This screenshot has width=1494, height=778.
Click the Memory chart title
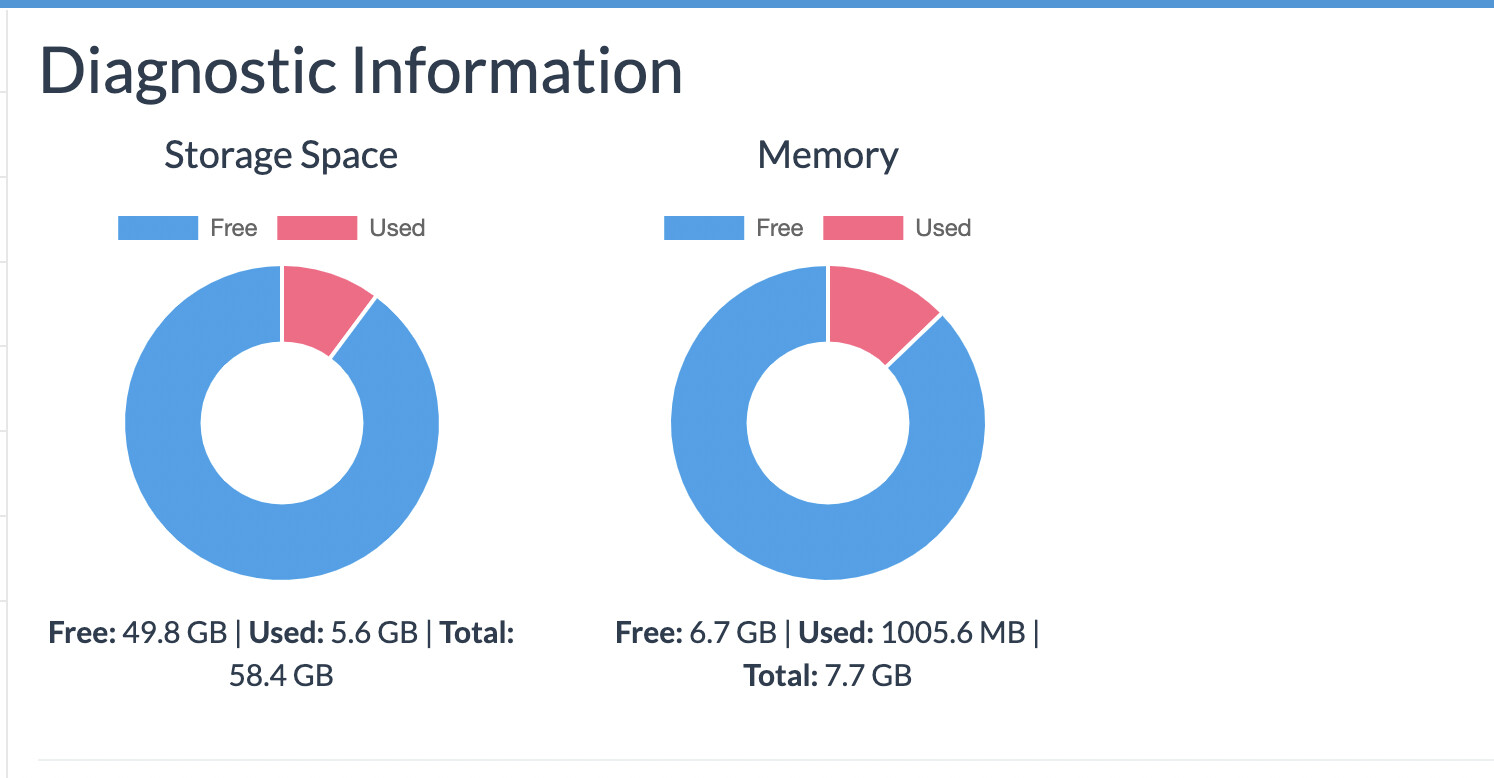pos(829,155)
